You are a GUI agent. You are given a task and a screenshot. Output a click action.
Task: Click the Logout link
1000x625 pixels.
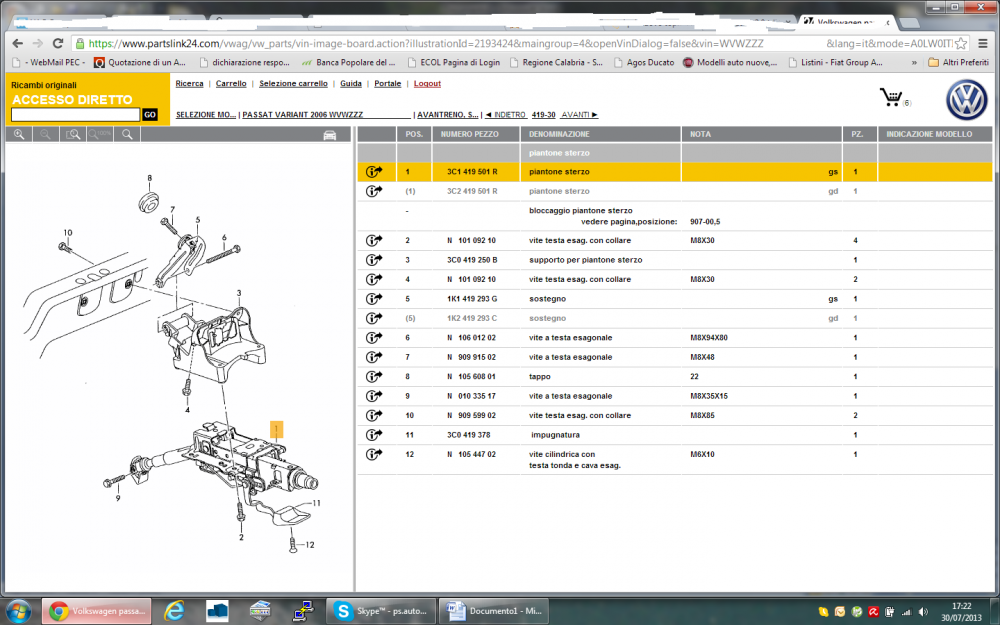(x=427, y=84)
